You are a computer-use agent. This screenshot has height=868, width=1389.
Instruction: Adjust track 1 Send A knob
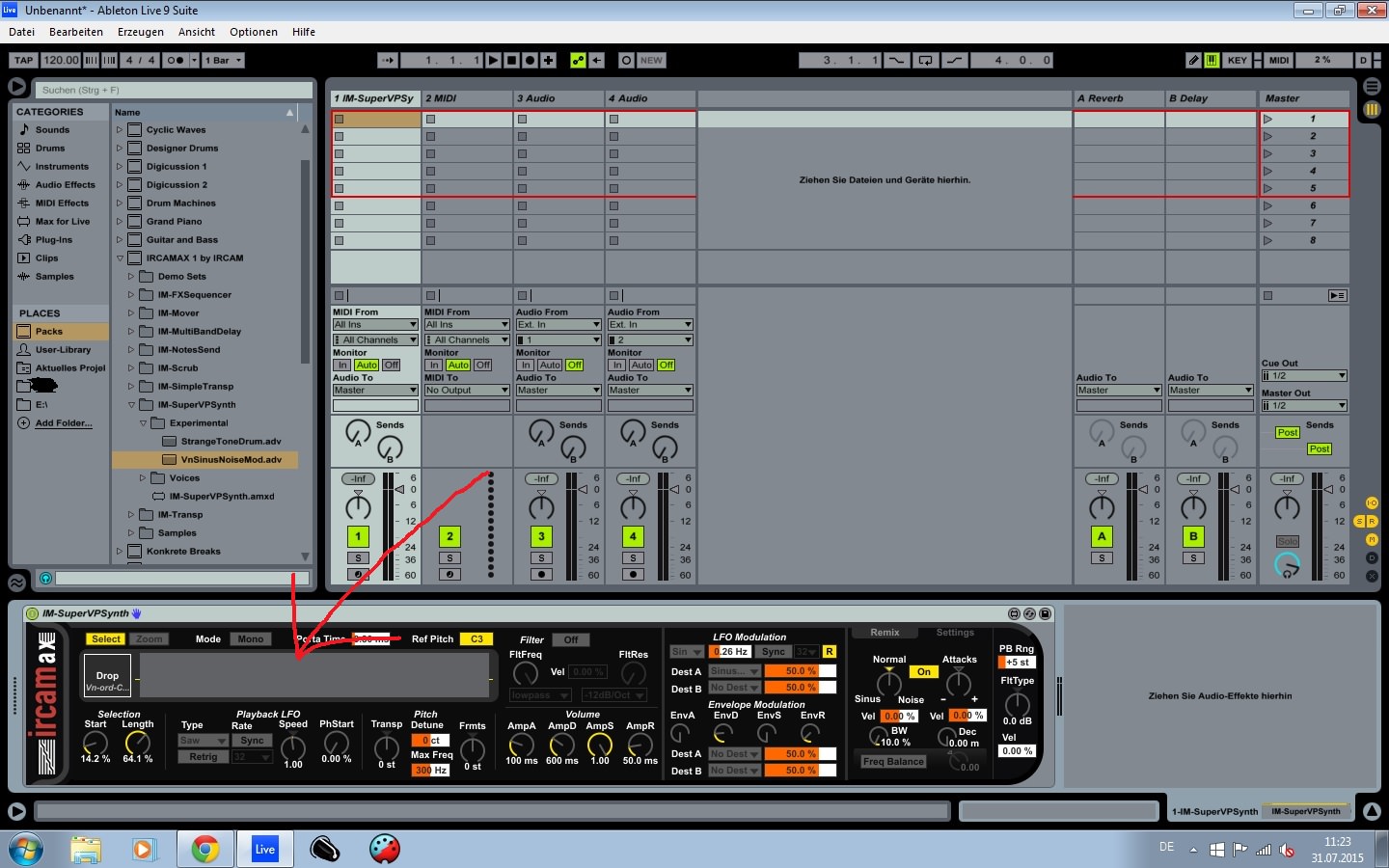click(358, 432)
